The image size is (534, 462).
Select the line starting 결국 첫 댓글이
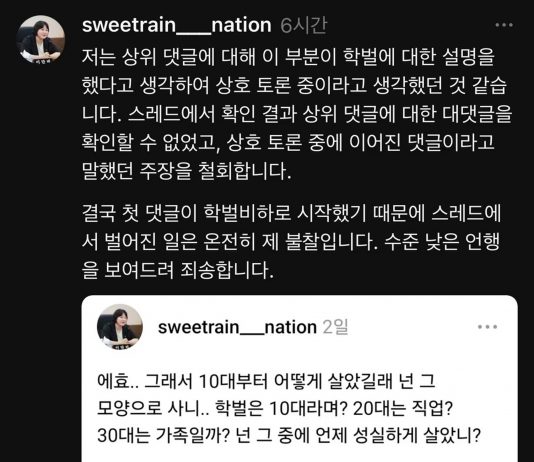pyautogui.click(x=292, y=213)
